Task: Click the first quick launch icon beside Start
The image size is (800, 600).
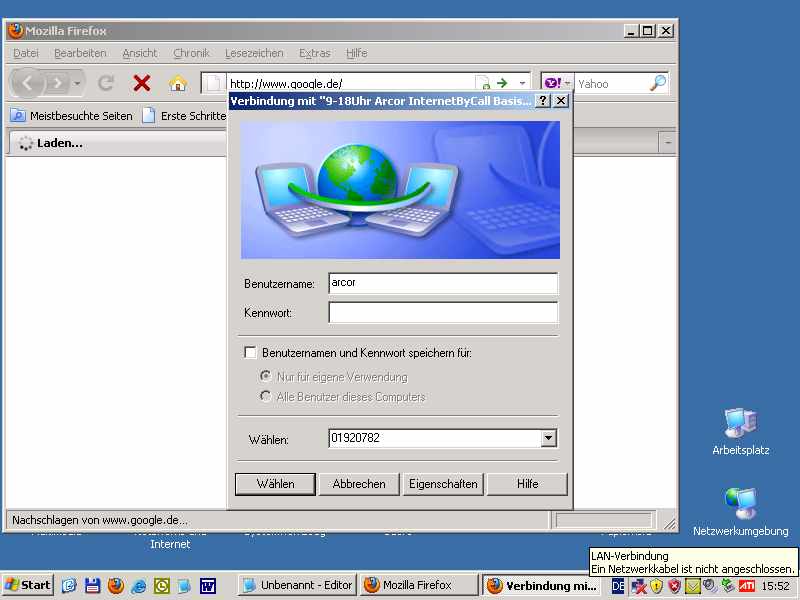Action: click(x=69, y=586)
